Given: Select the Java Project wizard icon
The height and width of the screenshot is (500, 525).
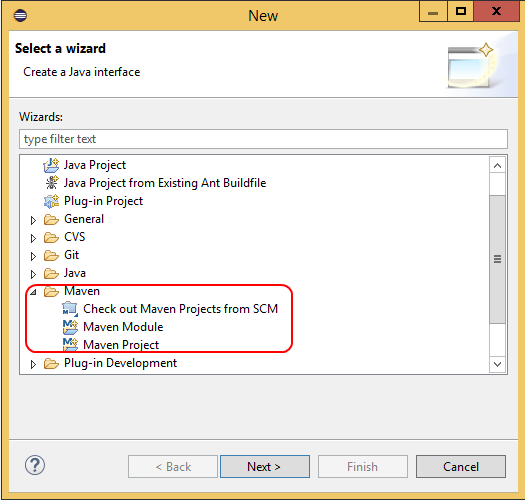Looking at the screenshot, I should (51, 165).
